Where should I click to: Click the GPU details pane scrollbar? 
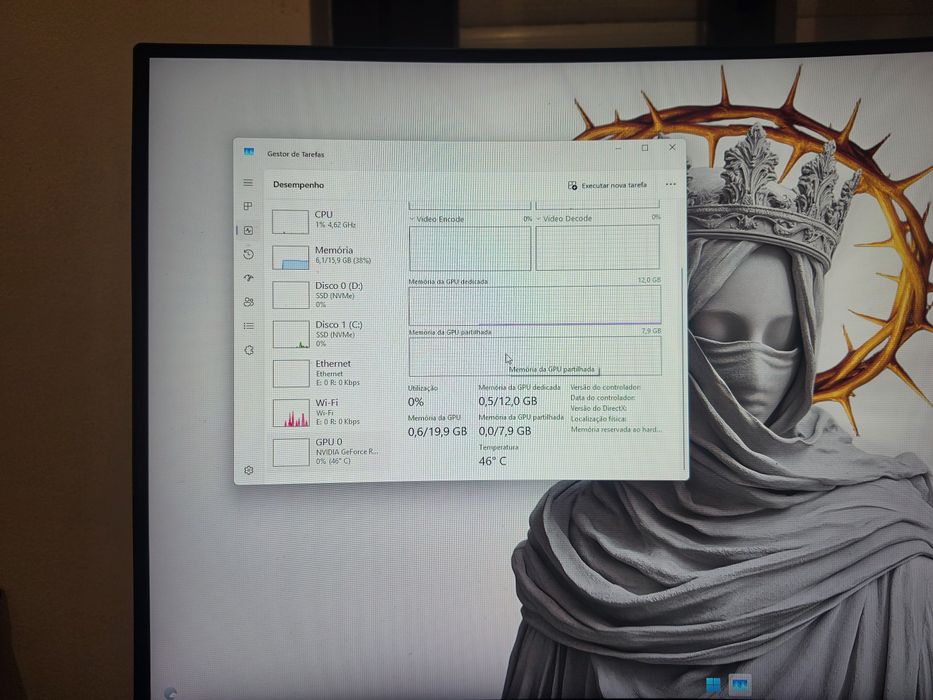[x=682, y=369]
